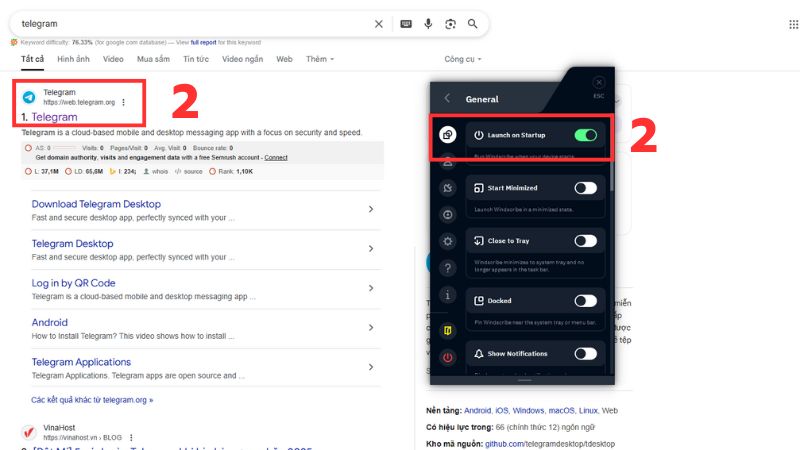Click the source link in SEO bar
This screenshot has width=800, height=450.
click(x=193, y=171)
